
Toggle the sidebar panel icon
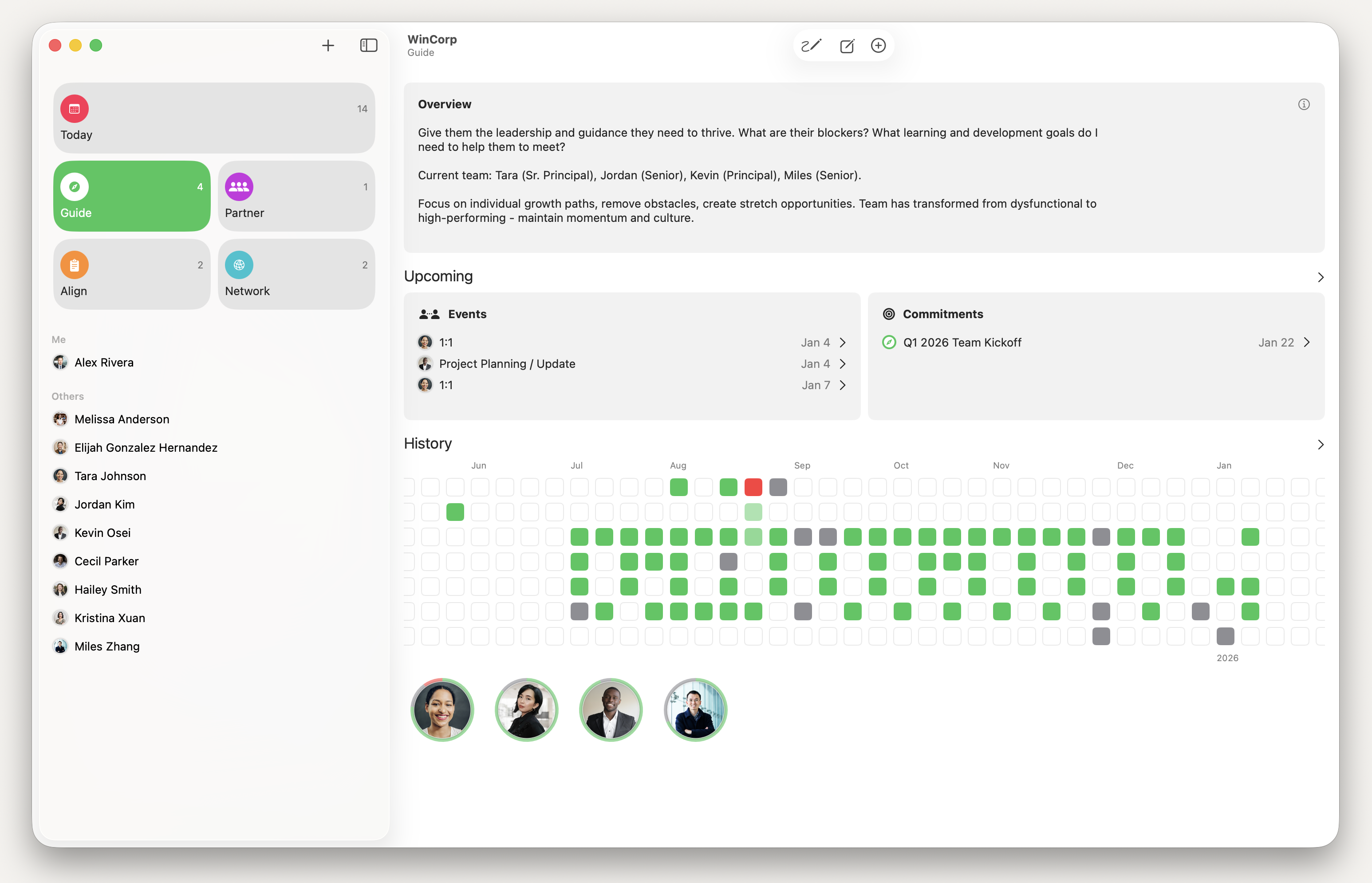coord(368,45)
